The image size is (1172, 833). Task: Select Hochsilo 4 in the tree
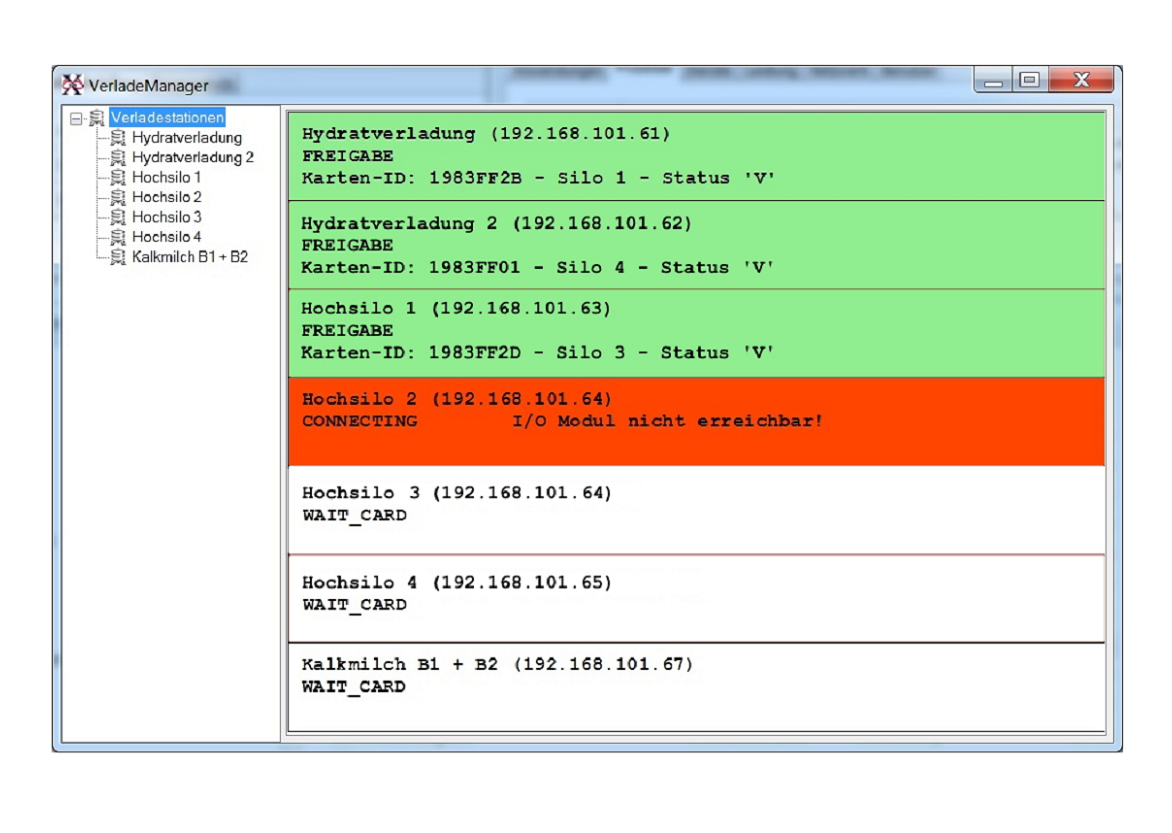click(x=166, y=237)
